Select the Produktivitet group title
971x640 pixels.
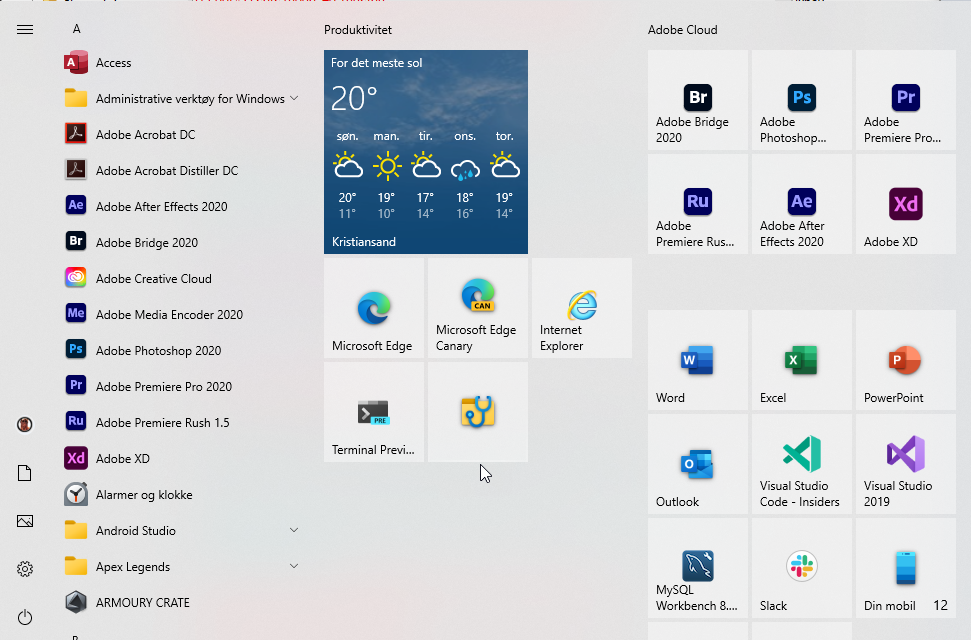[358, 30]
